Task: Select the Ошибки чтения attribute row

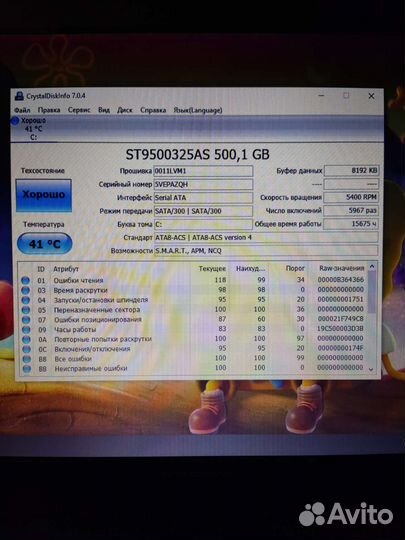Action: 193,280
